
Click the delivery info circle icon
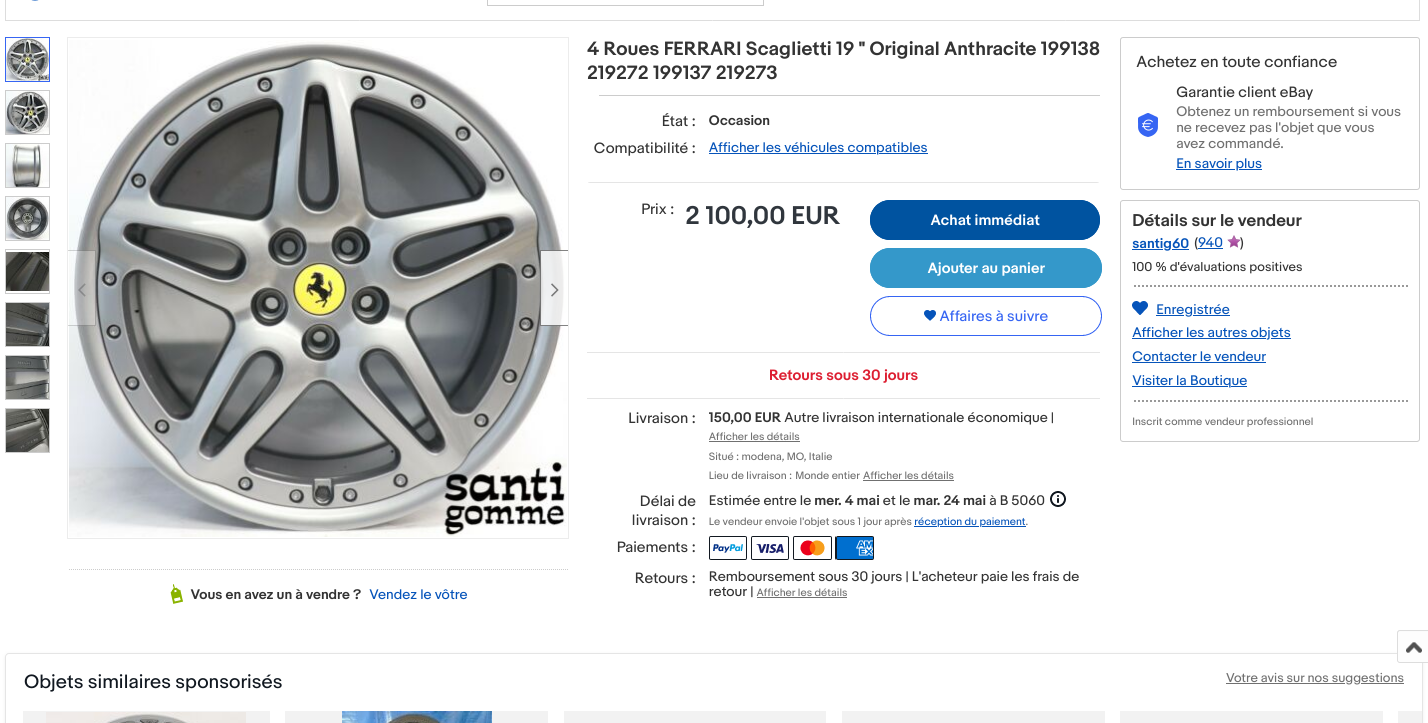(x=1058, y=499)
